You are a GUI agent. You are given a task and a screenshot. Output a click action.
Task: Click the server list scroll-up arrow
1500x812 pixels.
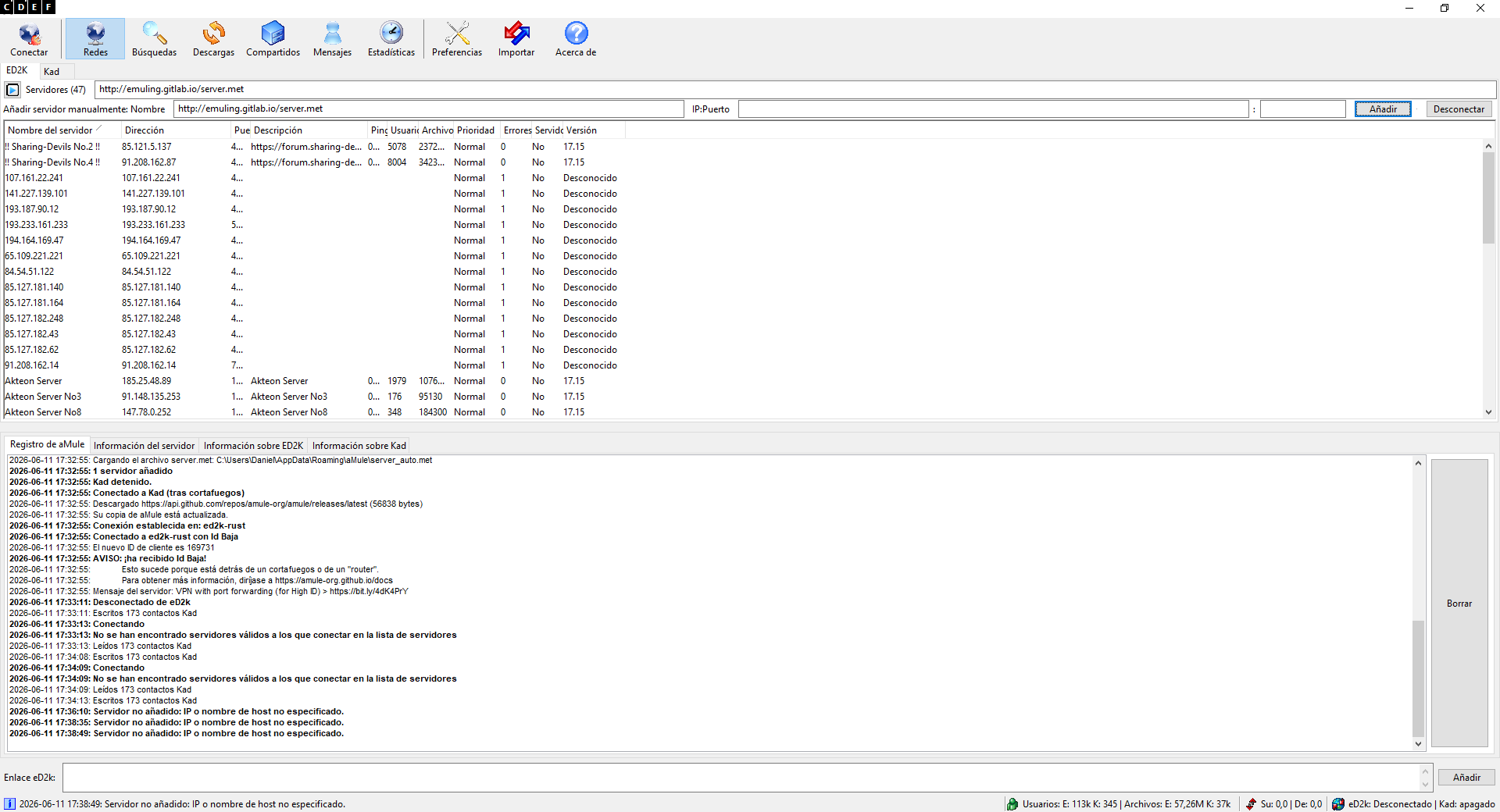[1488, 146]
